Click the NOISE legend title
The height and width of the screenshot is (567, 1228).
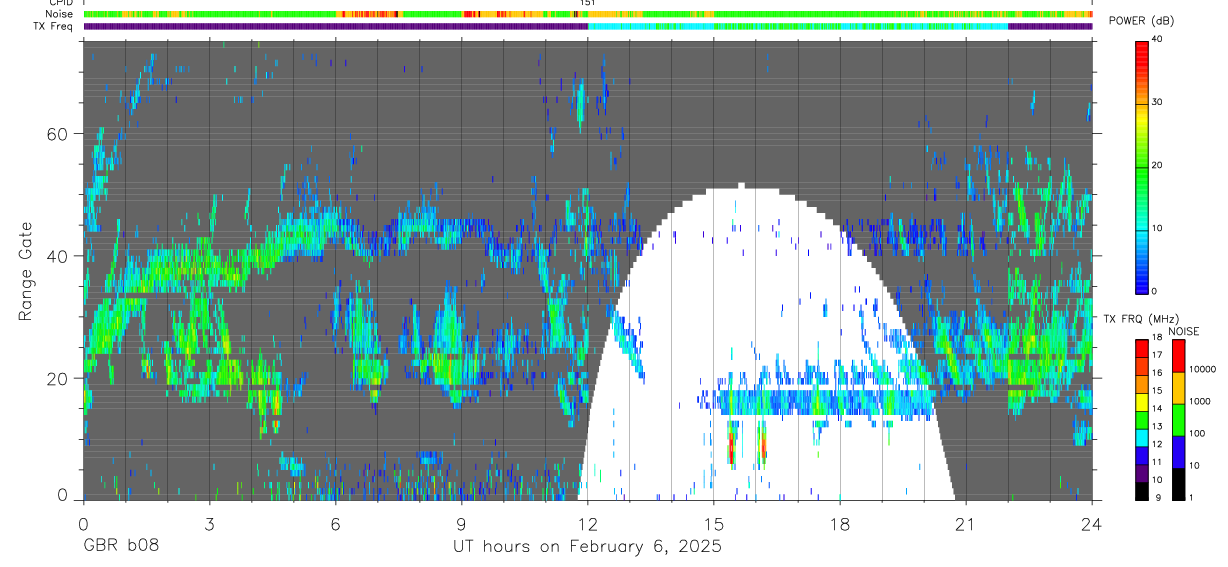click(x=1183, y=331)
